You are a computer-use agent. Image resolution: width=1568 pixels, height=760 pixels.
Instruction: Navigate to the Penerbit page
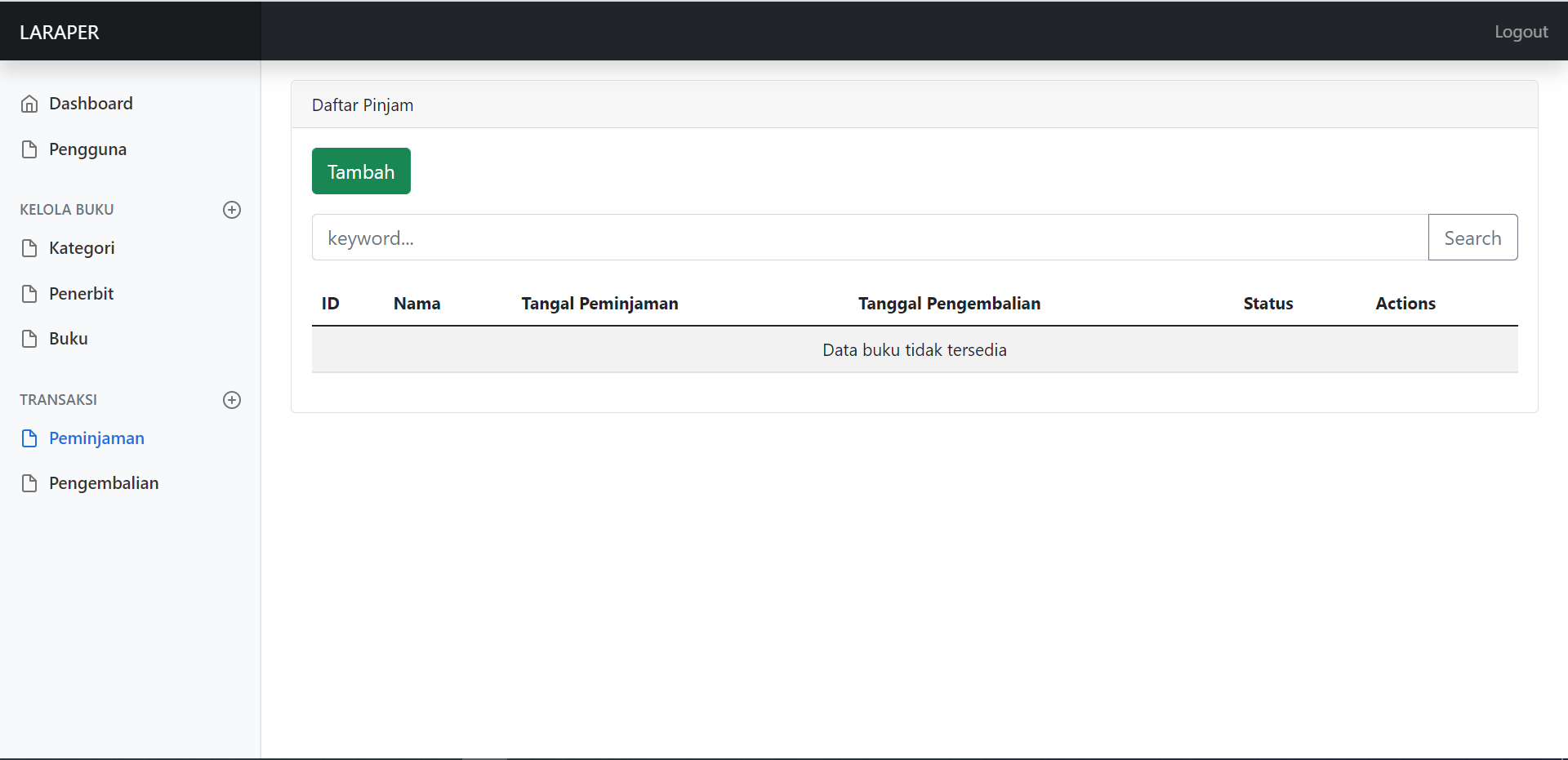click(82, 293)
